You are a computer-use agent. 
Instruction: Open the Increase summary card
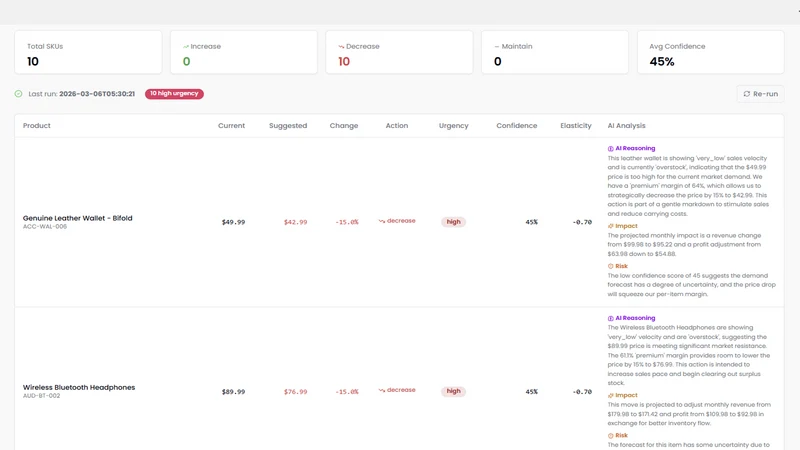click(x=244, y=52)
